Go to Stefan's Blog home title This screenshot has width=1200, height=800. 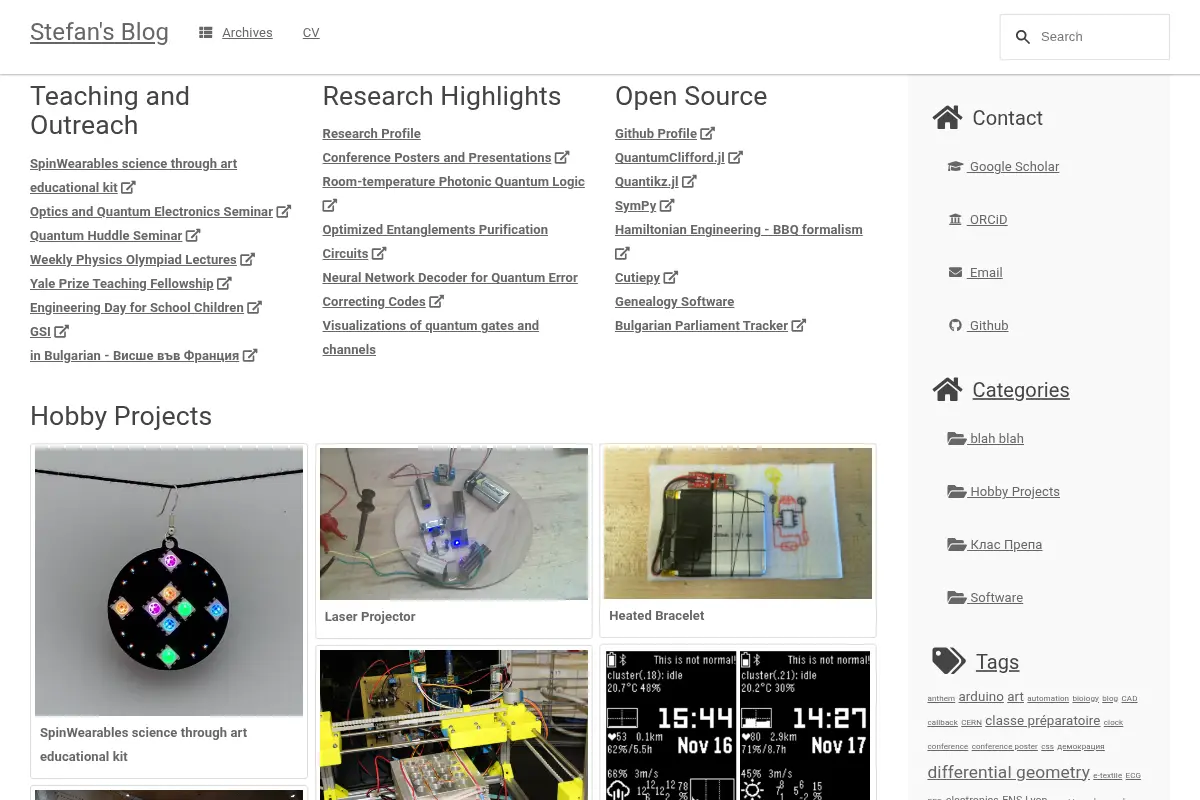(99, 32)
